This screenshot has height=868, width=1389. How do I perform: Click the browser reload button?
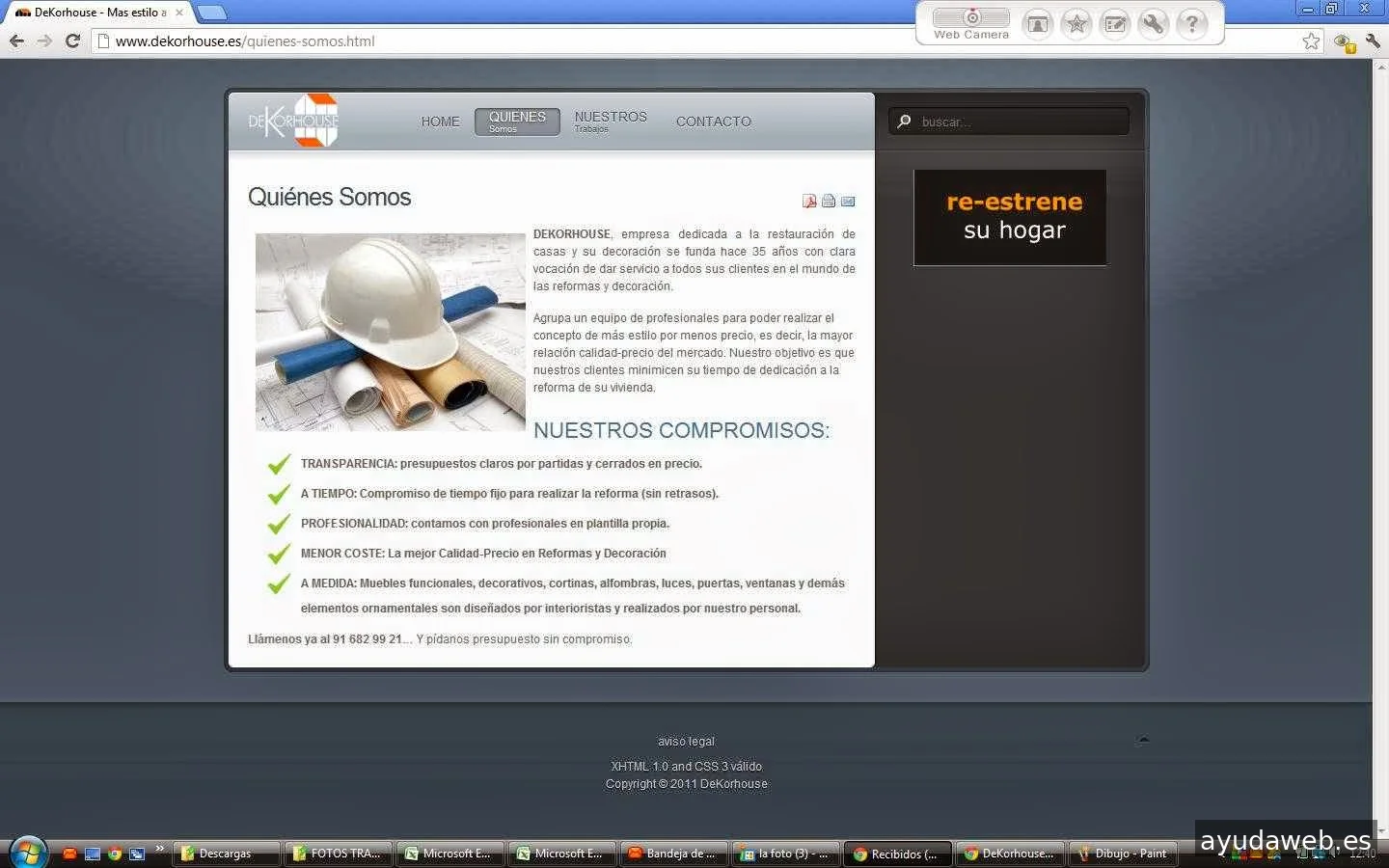click(72, 41)
